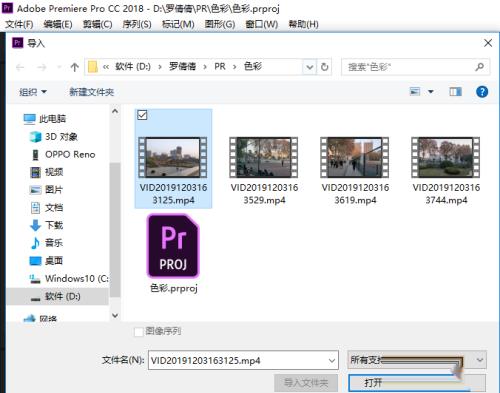Image resolution: width=500 pixels, height=393 pixels.
Task: Open the 窗口(W) menu
Action: pos(262,24)
